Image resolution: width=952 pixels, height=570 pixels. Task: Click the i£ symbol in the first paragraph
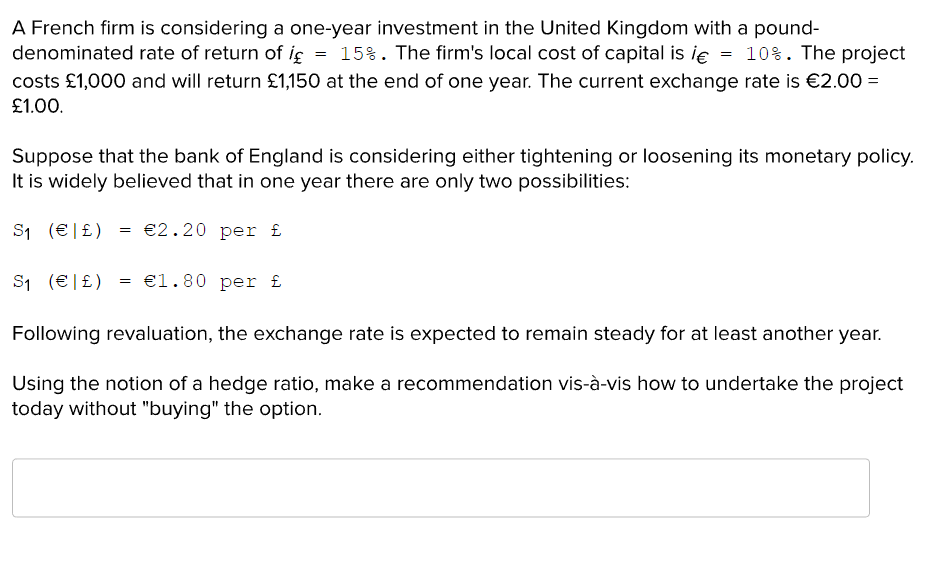coord(296,55)
